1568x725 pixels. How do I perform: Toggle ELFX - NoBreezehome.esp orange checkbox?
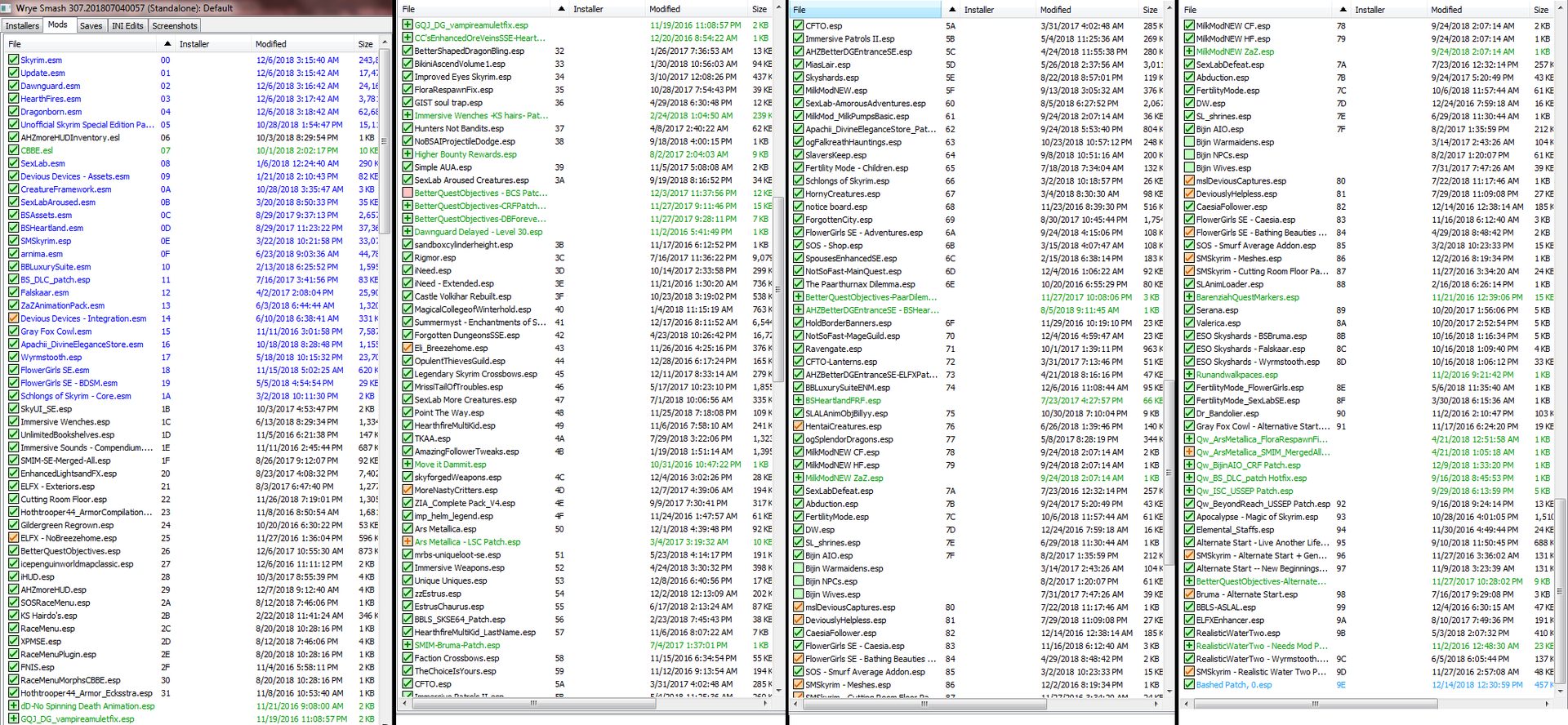14,538
